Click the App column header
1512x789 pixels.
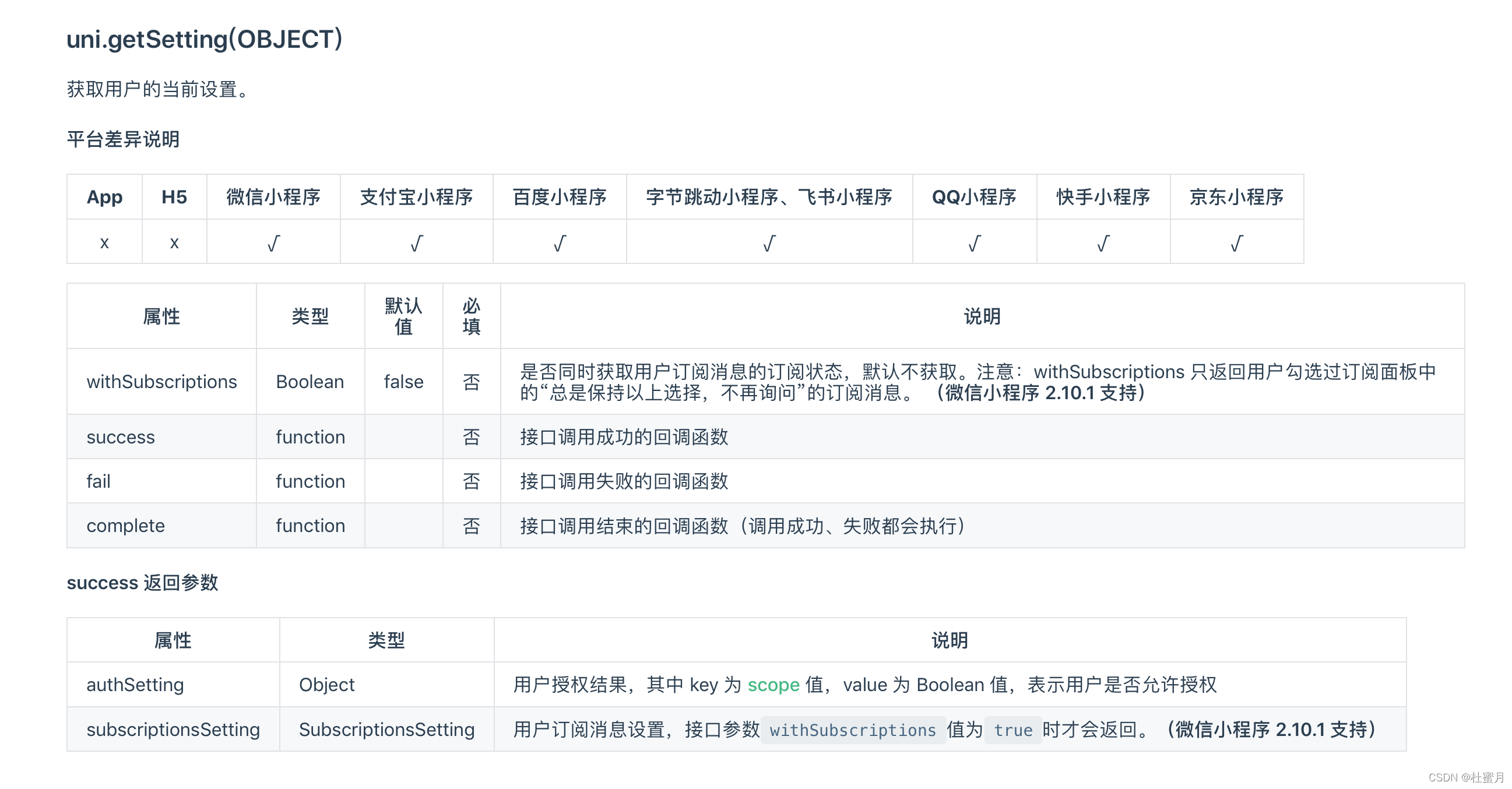104,197
